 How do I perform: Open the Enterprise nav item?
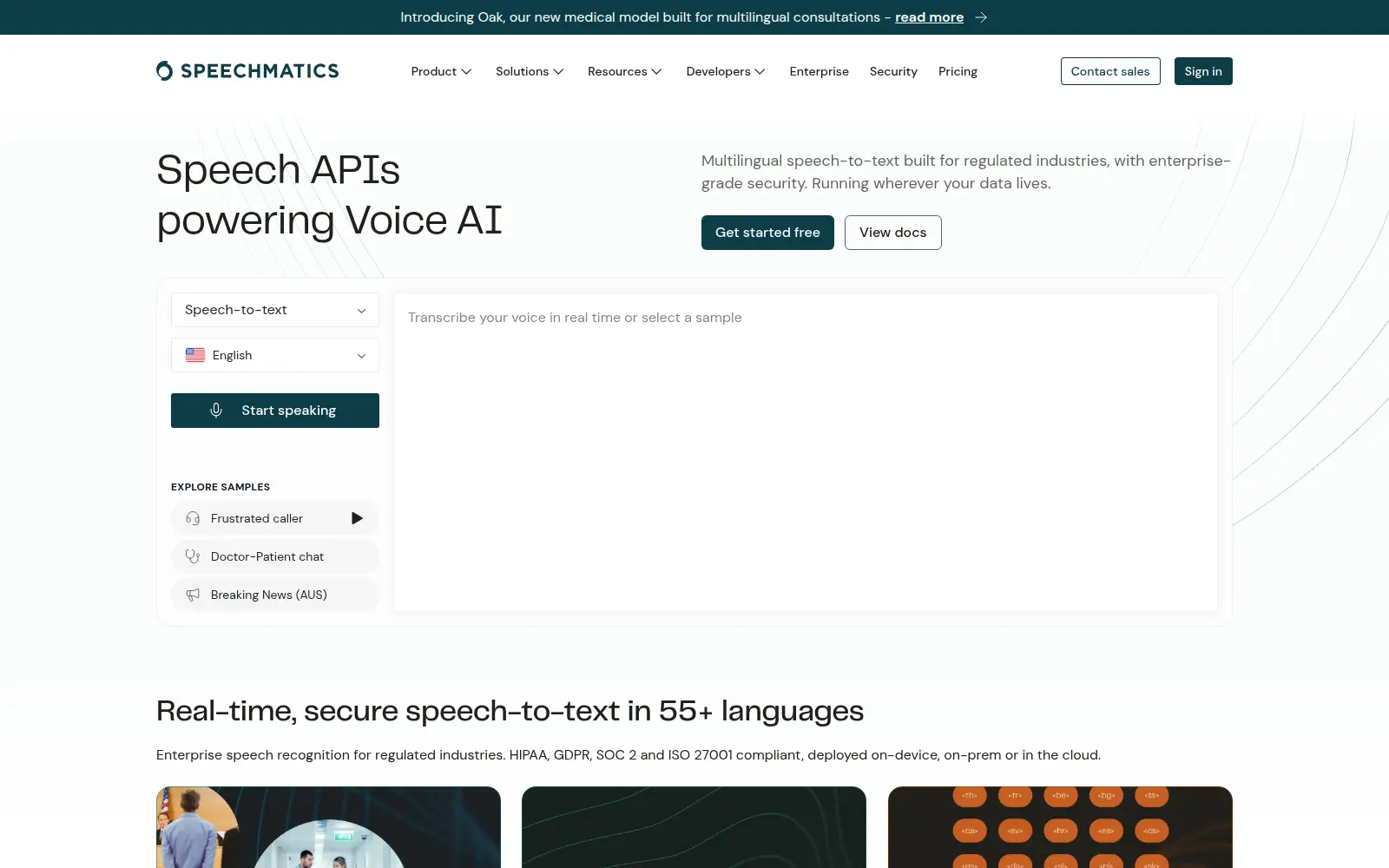(819, 71)
